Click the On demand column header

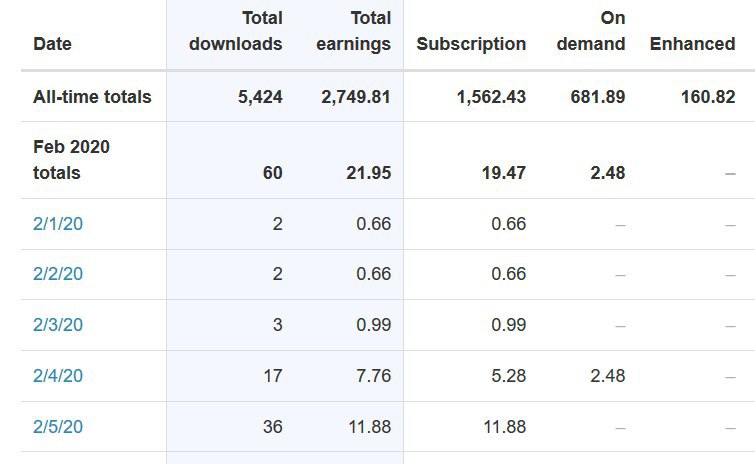(x=591, y=31)
